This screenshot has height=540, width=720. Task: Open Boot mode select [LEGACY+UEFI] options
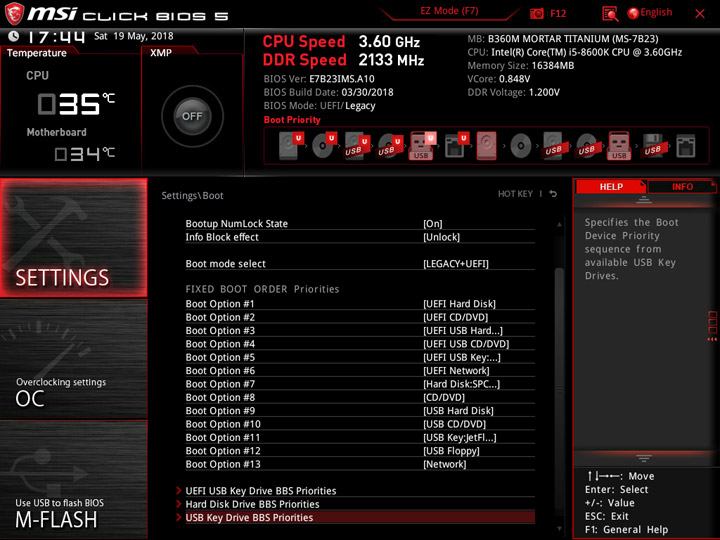(x=456, y=264)
